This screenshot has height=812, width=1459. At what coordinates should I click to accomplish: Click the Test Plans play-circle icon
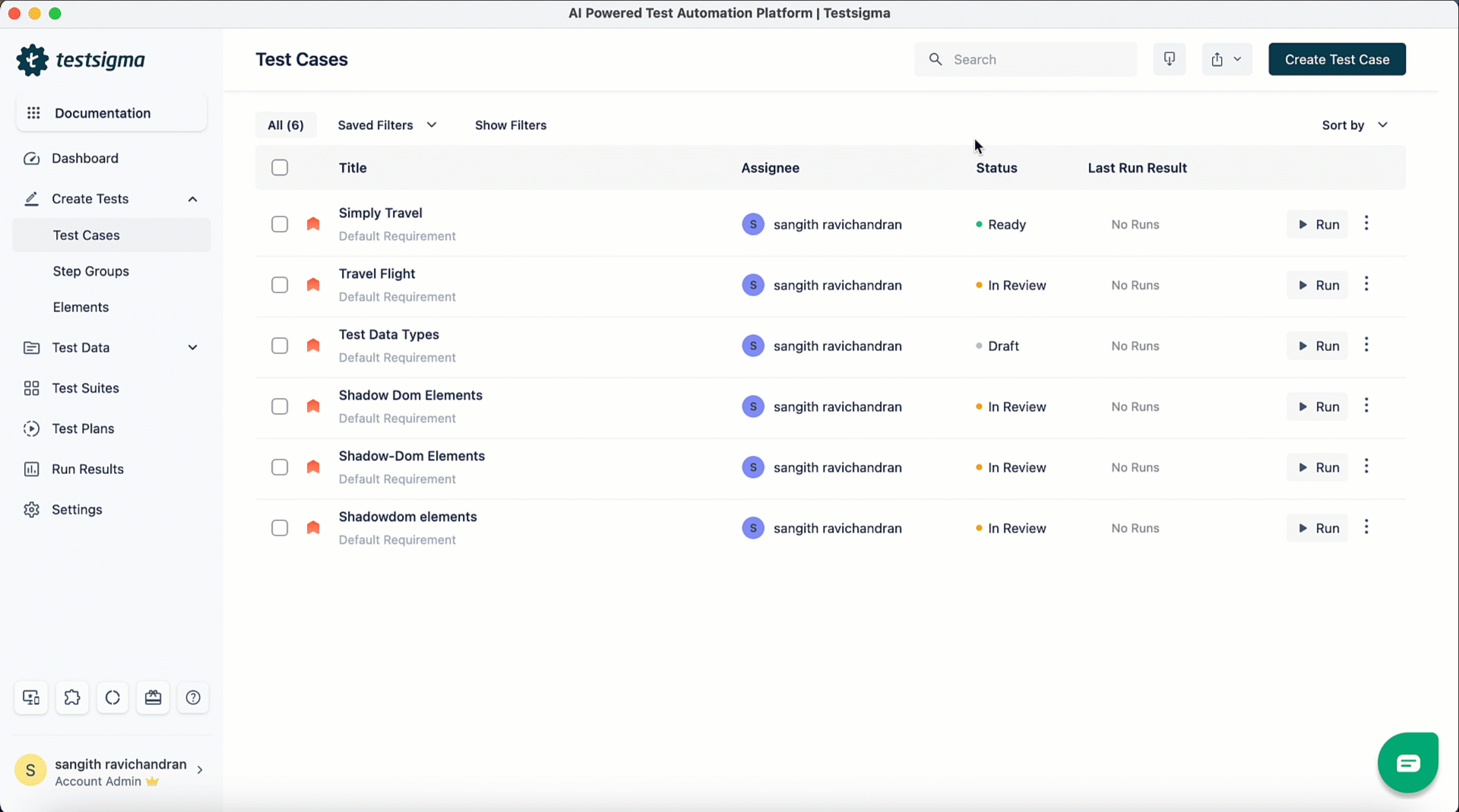[x=31, y=429]
